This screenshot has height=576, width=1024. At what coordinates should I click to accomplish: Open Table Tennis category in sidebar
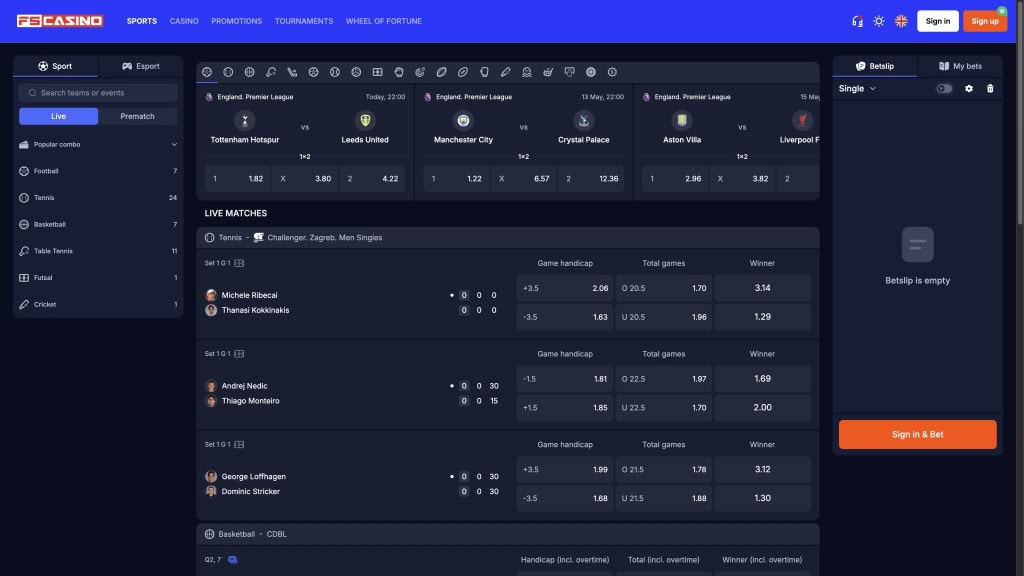pyautogui.click(x=98, y=251)
